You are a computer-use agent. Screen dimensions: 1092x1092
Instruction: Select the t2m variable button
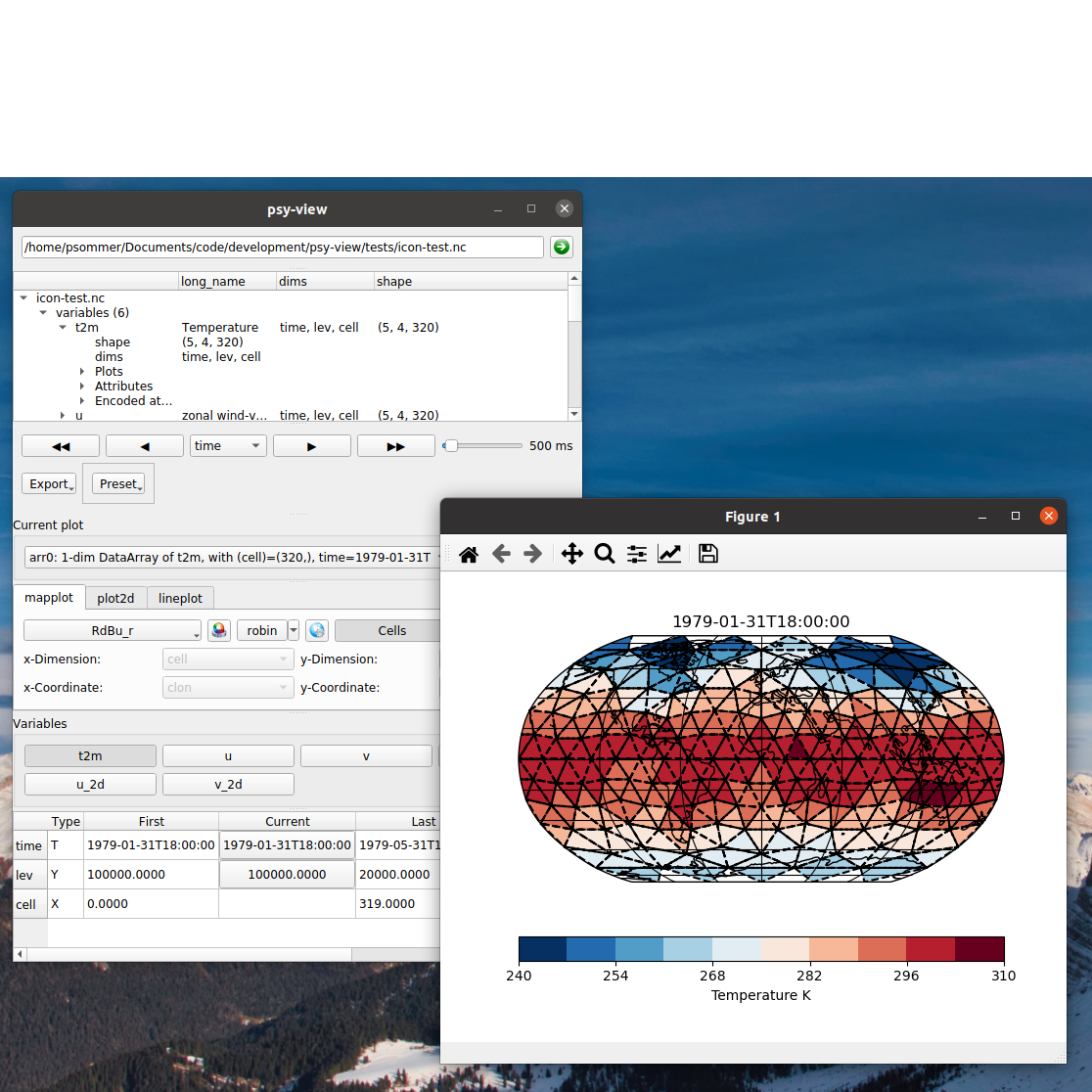[x=90, y=755]
